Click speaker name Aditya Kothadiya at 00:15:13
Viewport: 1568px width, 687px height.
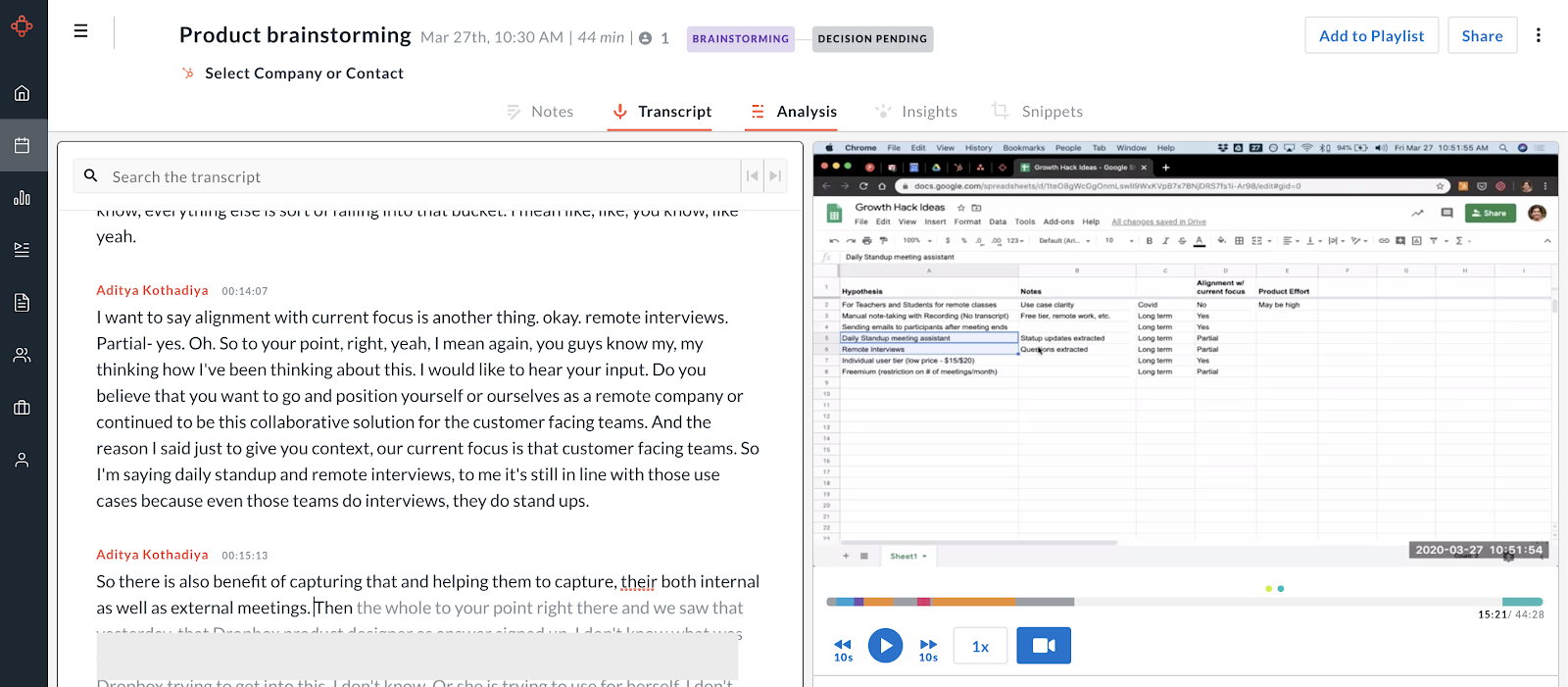coord(152,555)
